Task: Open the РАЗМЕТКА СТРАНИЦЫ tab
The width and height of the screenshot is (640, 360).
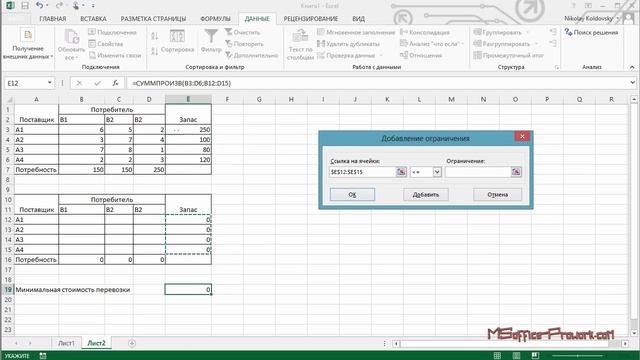Action: 153,19
